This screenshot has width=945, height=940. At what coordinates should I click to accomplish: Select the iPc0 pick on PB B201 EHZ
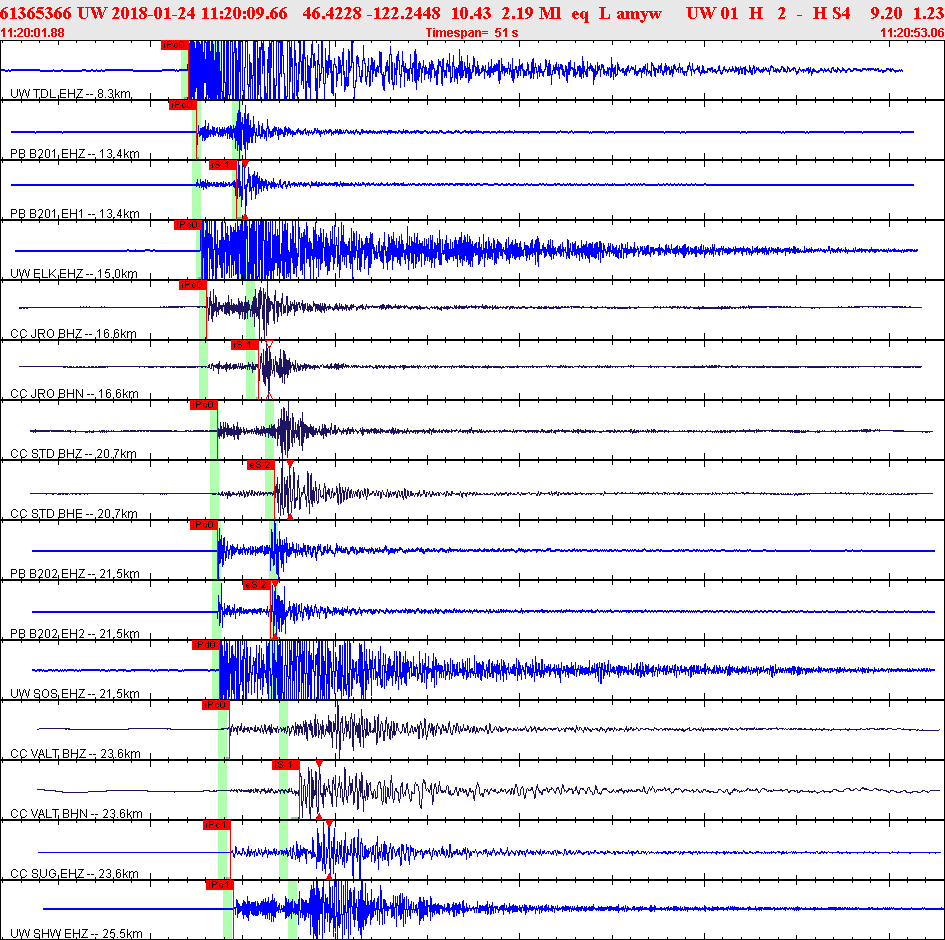(x=183, y=105)
